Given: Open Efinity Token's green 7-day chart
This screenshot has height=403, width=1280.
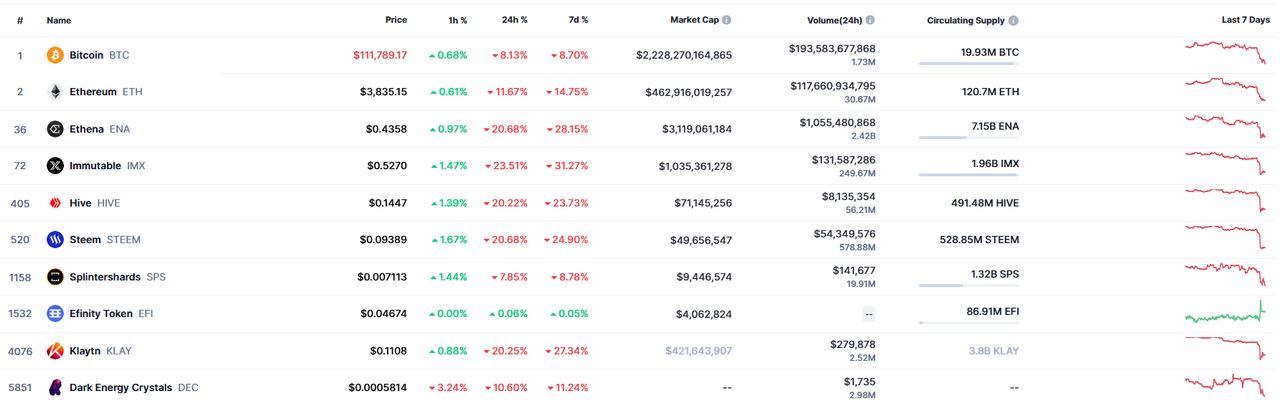Looking at the screenshot, I should [x=1225, y=314].
